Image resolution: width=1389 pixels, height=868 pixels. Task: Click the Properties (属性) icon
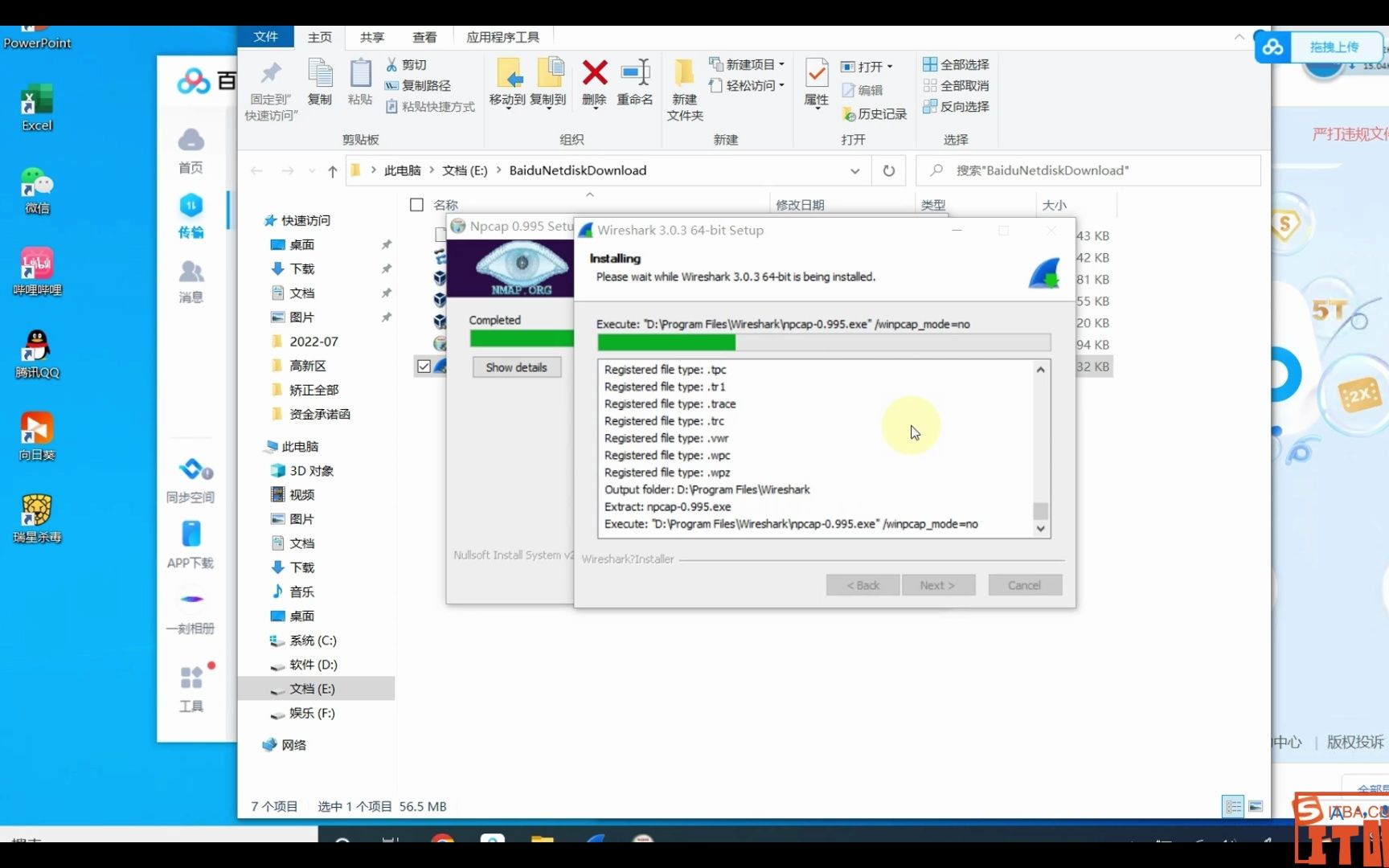817,74
